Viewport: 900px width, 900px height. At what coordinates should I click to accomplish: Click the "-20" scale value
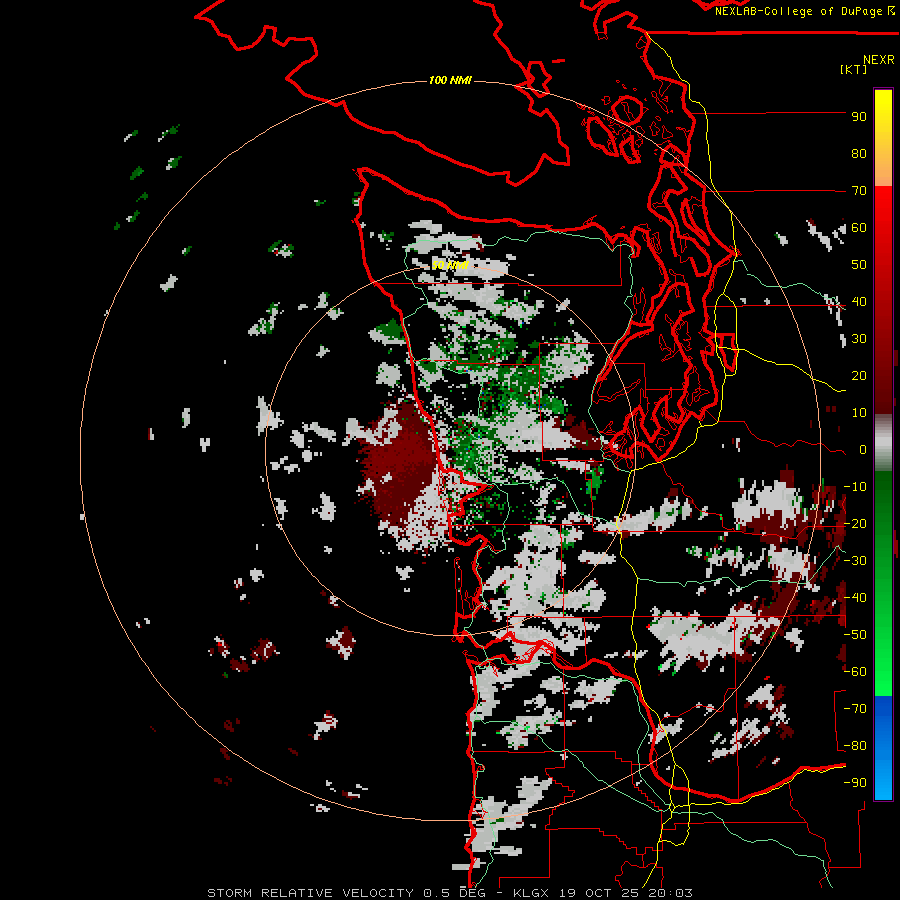[x=855, y=524]
